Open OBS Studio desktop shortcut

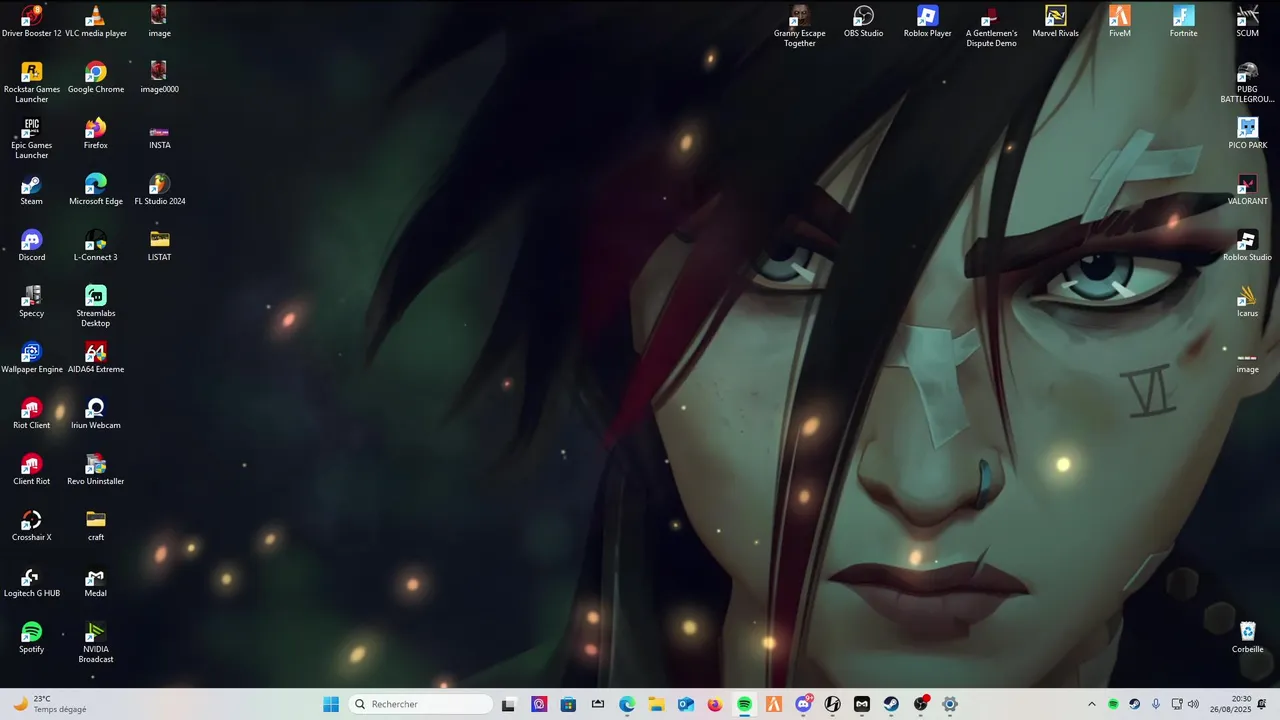click(x=864, y=21)
